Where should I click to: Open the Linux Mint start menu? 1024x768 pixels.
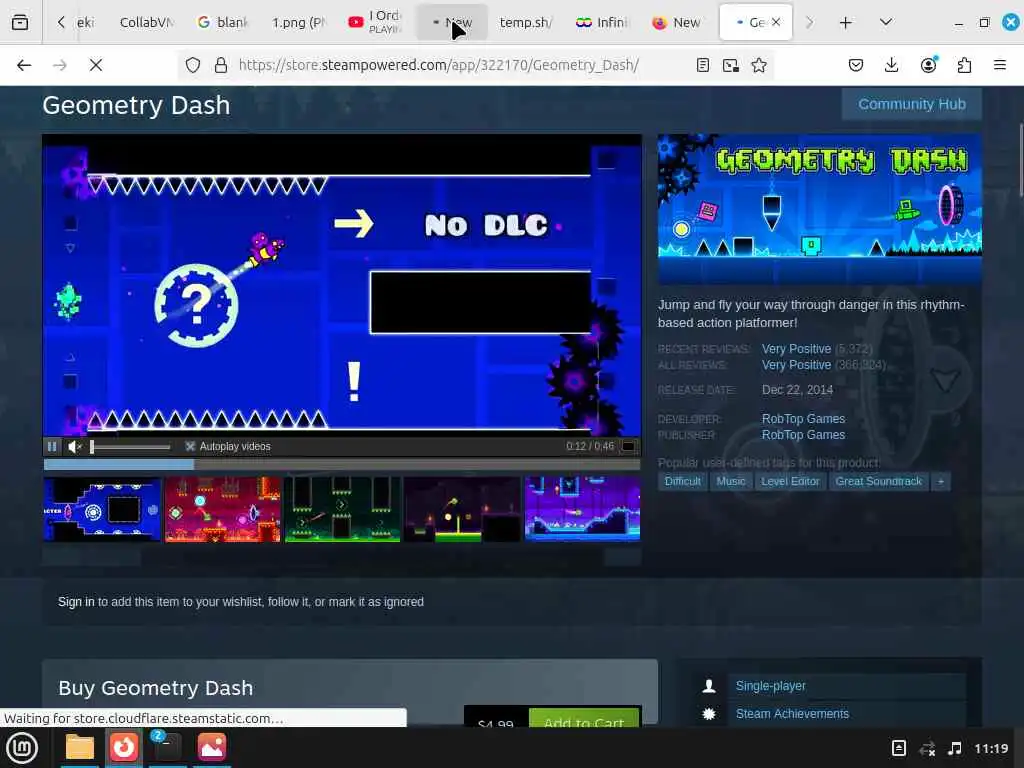[x=22, y=748]
